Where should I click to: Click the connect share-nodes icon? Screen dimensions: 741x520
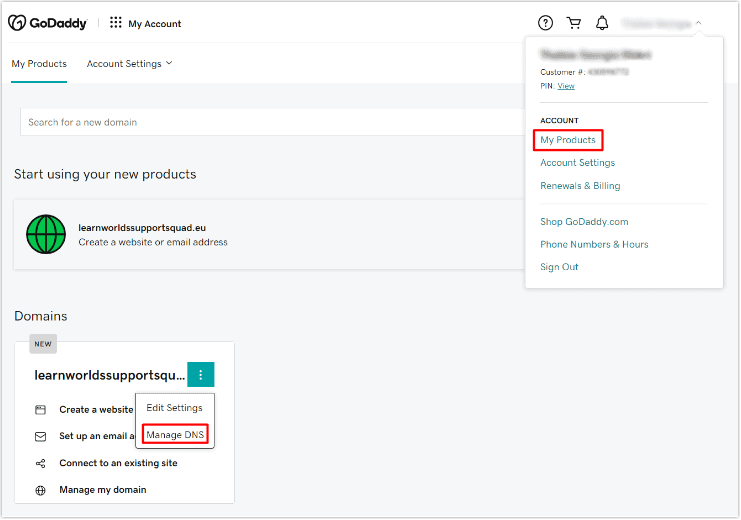[41, 463]
